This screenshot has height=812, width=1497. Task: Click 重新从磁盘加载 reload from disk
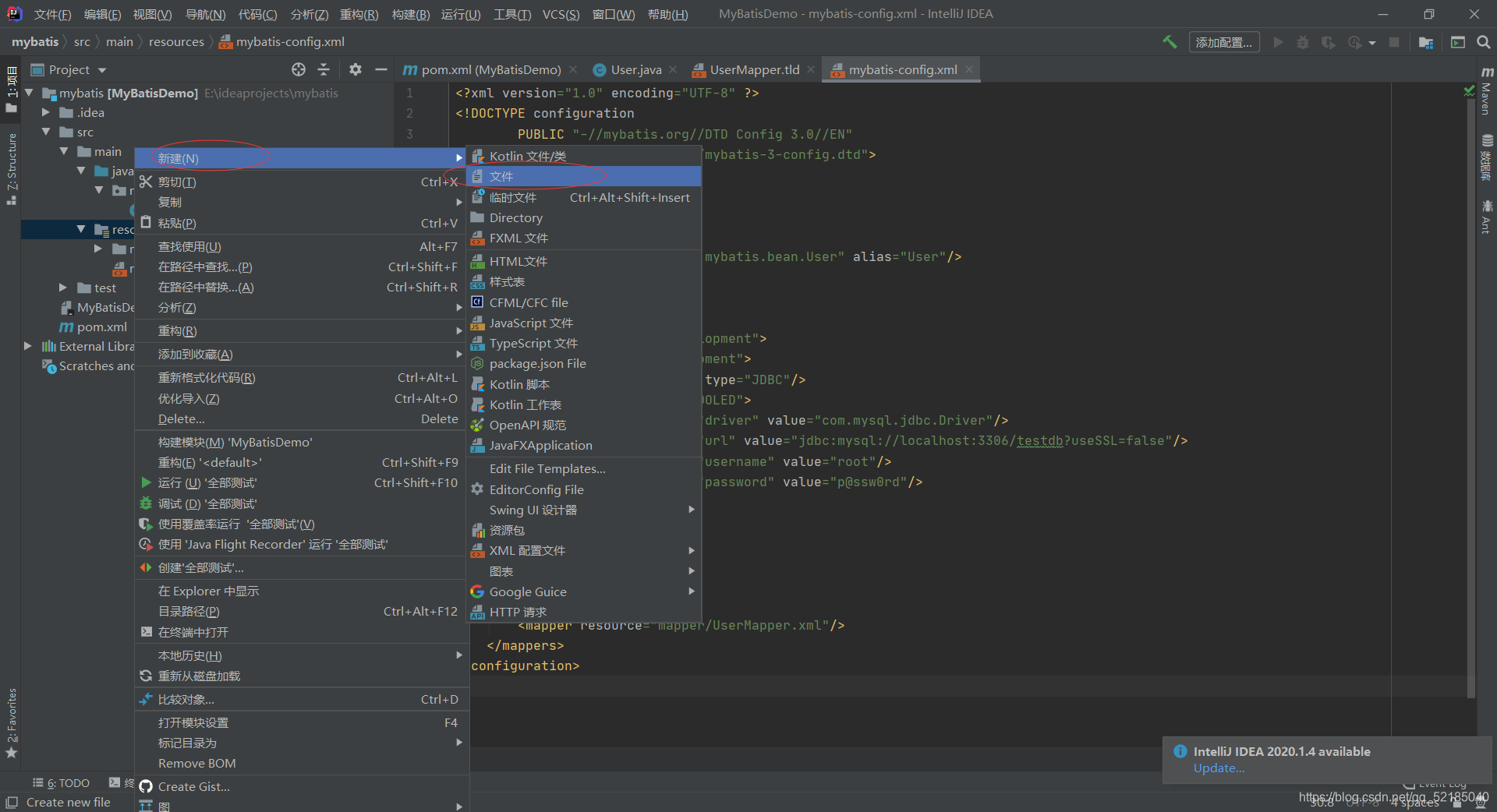300,676
